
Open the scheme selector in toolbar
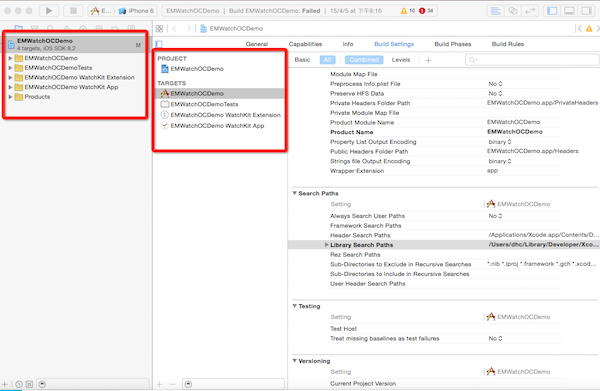[101, 11]
